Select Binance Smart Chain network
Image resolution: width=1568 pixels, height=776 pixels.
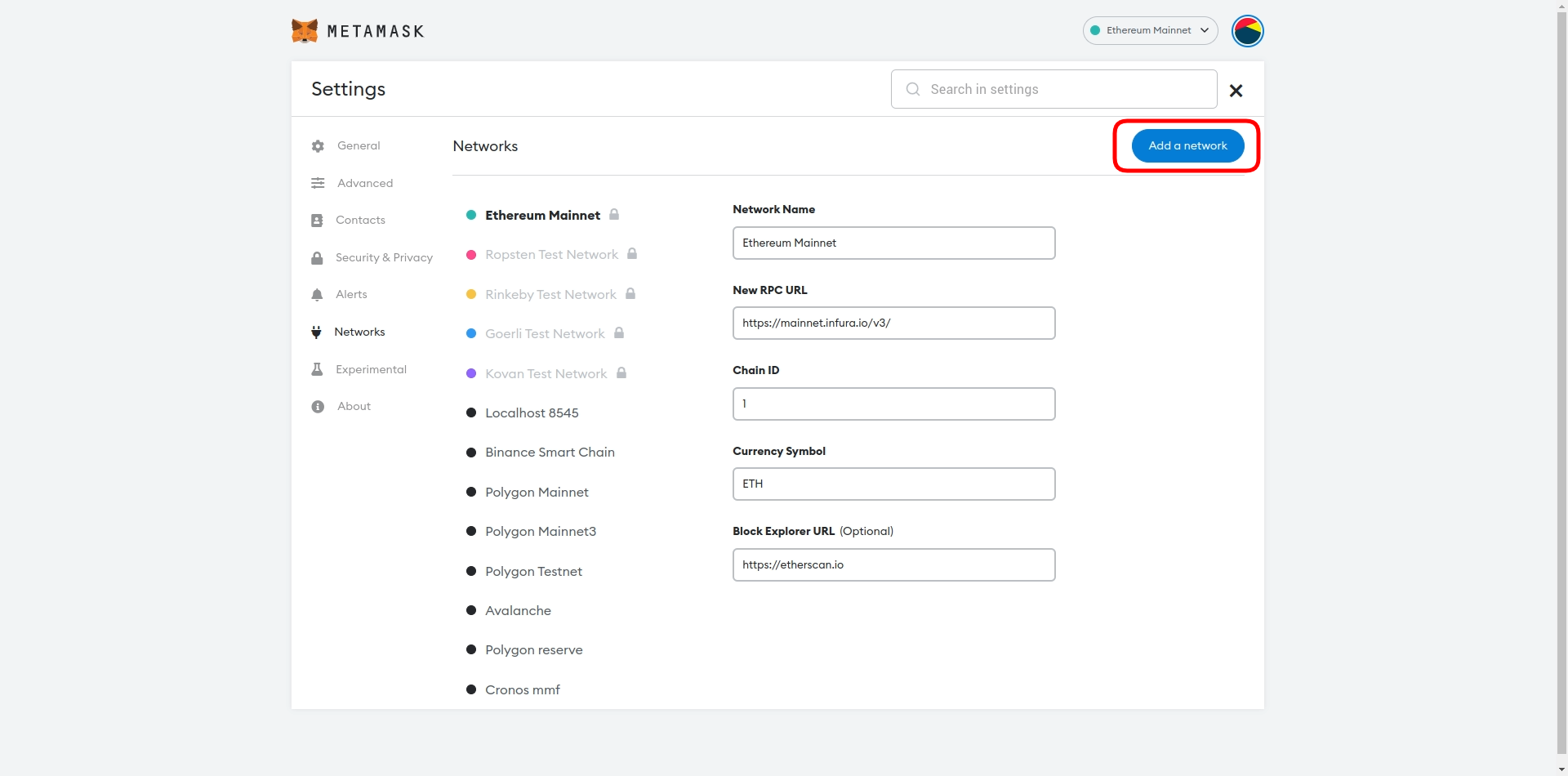point(550,452)
